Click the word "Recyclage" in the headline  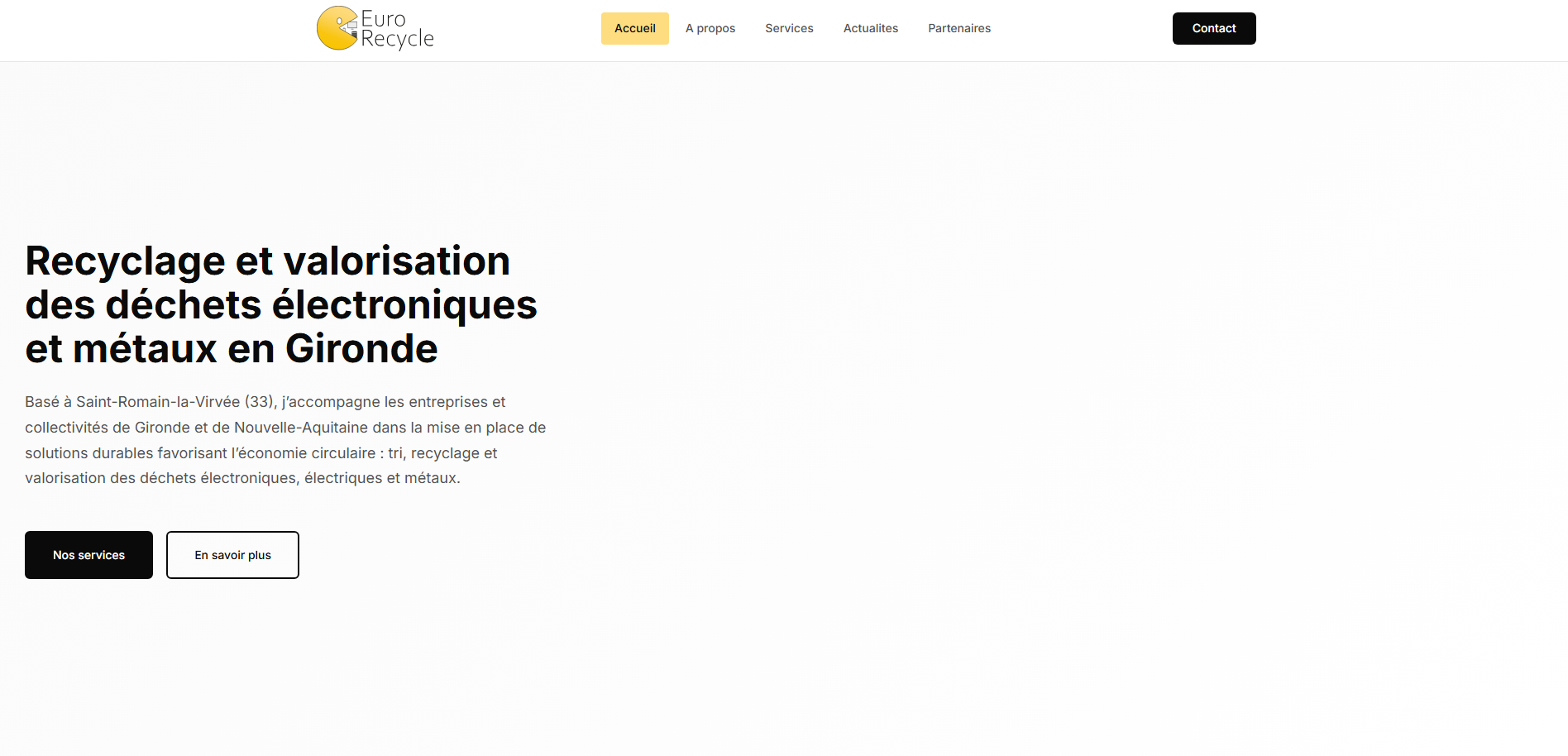click(x=125, y=261)
